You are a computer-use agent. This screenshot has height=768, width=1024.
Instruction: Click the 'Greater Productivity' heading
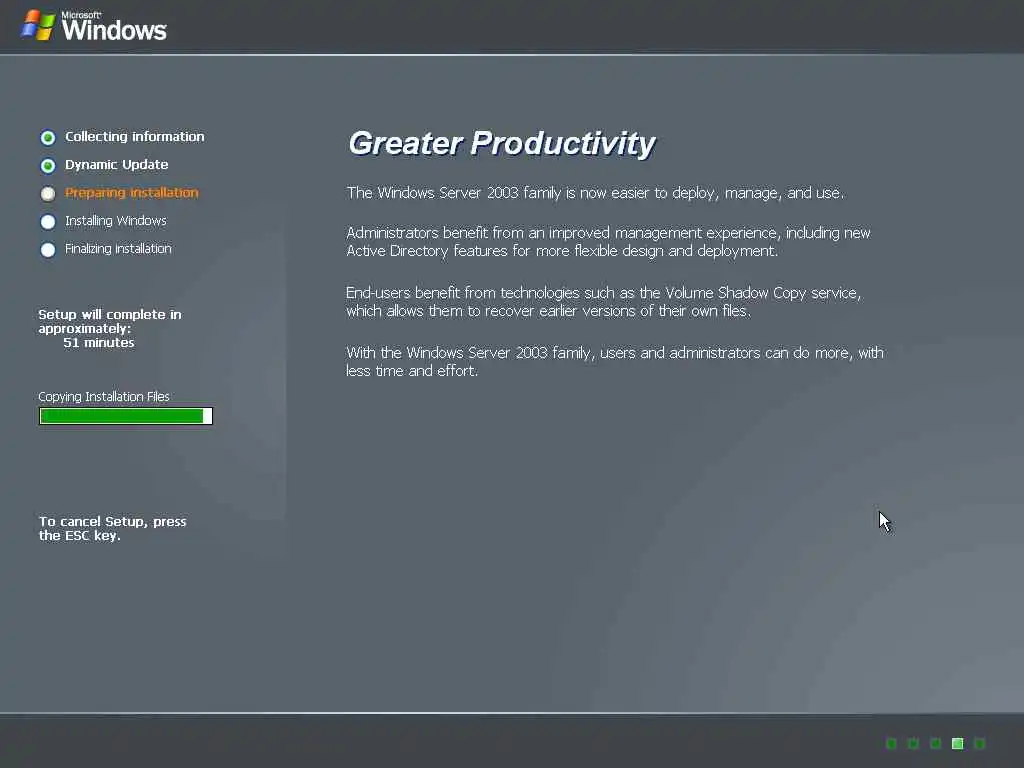coord(502,144)
